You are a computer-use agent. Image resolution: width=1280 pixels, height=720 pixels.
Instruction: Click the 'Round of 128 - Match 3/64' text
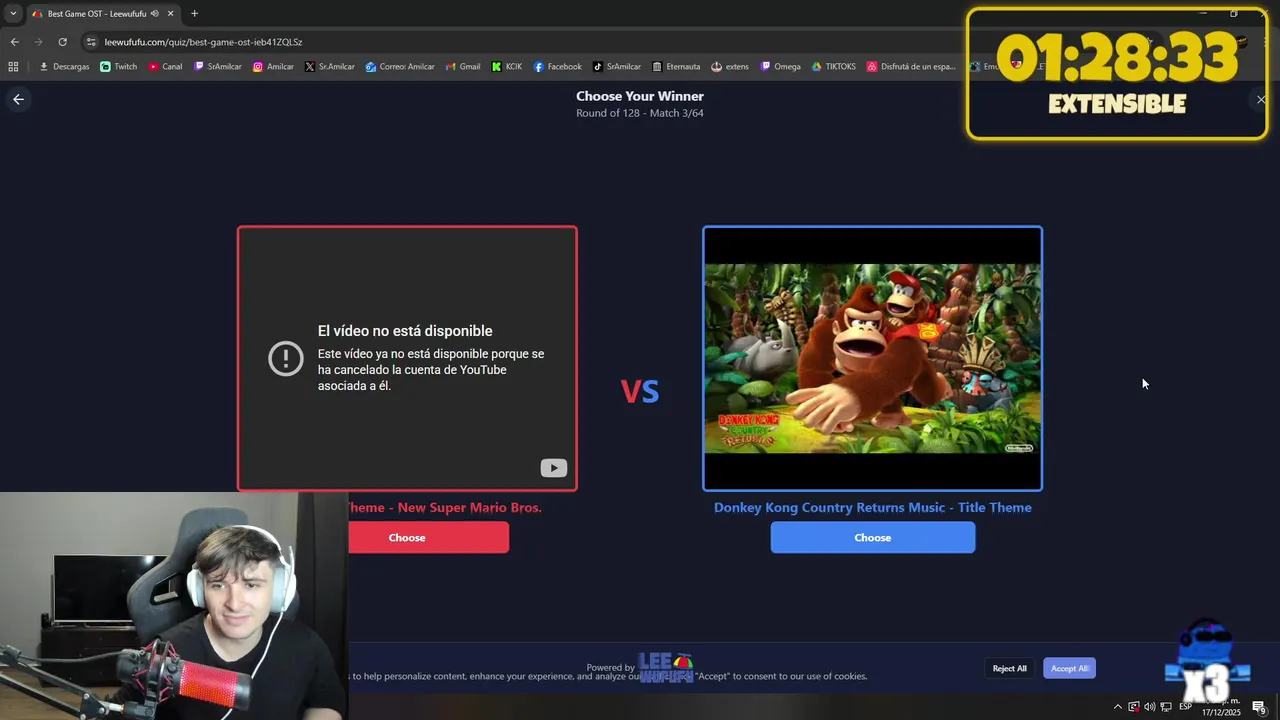pyautogui.click(x=640, y=113)
